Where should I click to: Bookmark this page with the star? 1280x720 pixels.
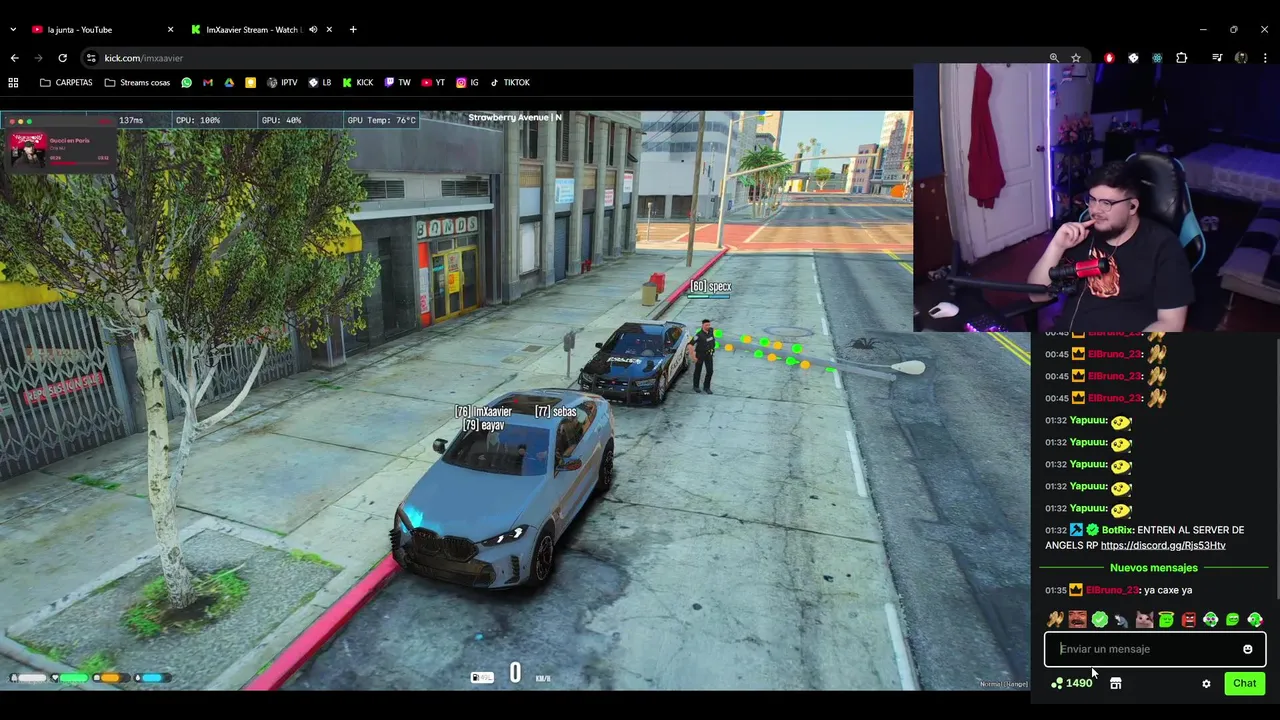point(1076,58)
